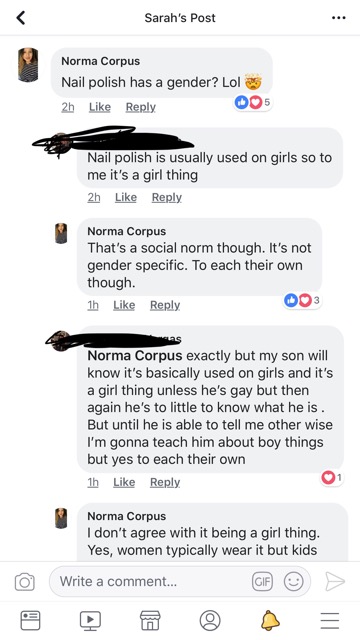
Task: Reply to the 'it's a girl thing' comment
Action: (x=167, y=197)
